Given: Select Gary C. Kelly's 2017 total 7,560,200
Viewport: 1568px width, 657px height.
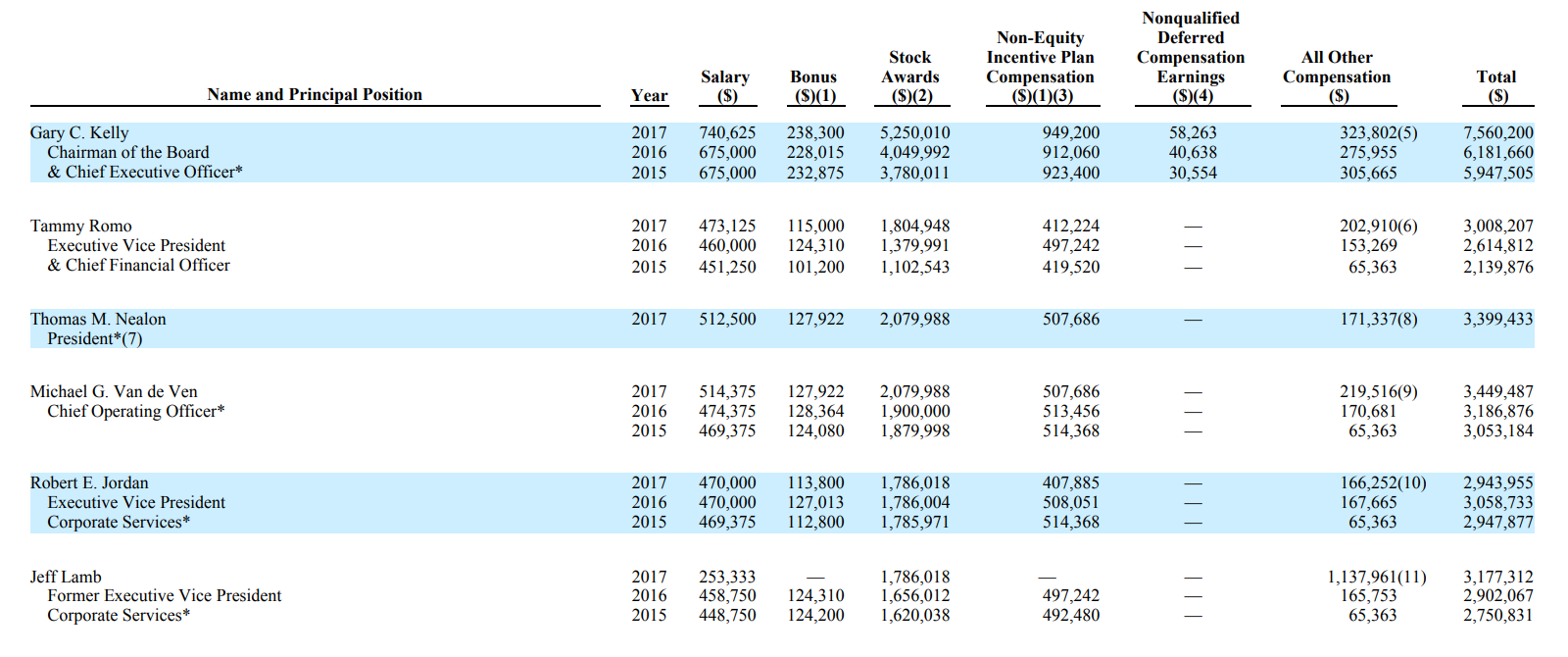Looking at the screenshot, I should pyautogui.click(x=1498, y=132).
